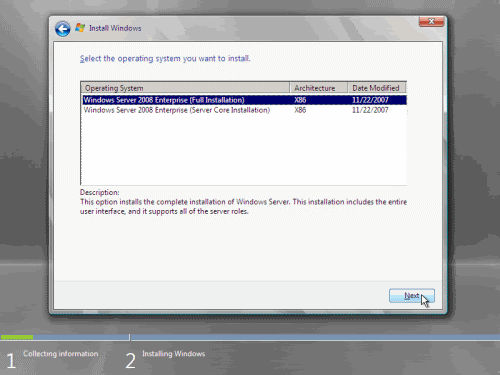Close the Install Windows dialog

coord(431,22)
